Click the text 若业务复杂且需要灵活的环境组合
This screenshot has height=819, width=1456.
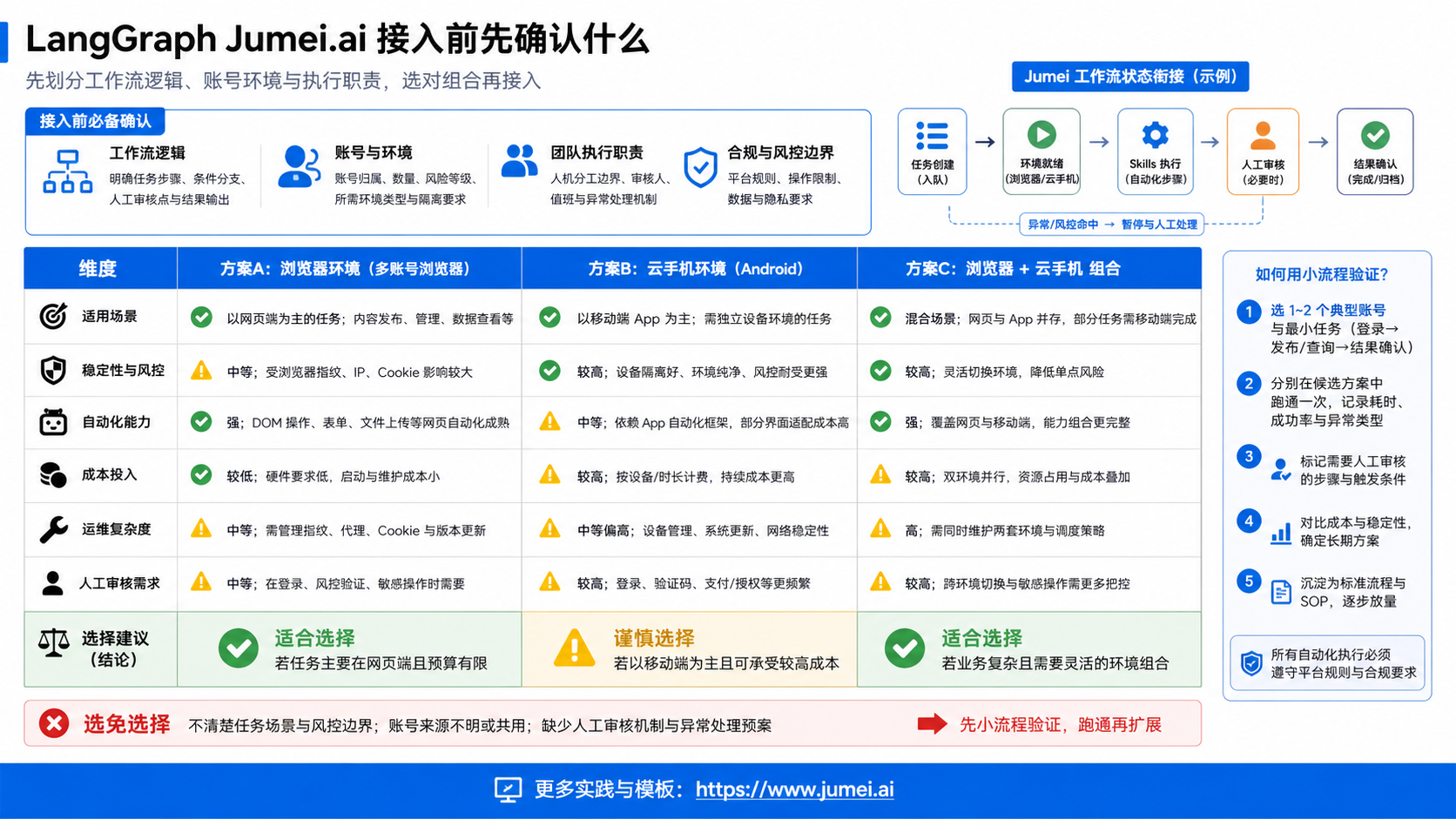tap(1055, 663)
